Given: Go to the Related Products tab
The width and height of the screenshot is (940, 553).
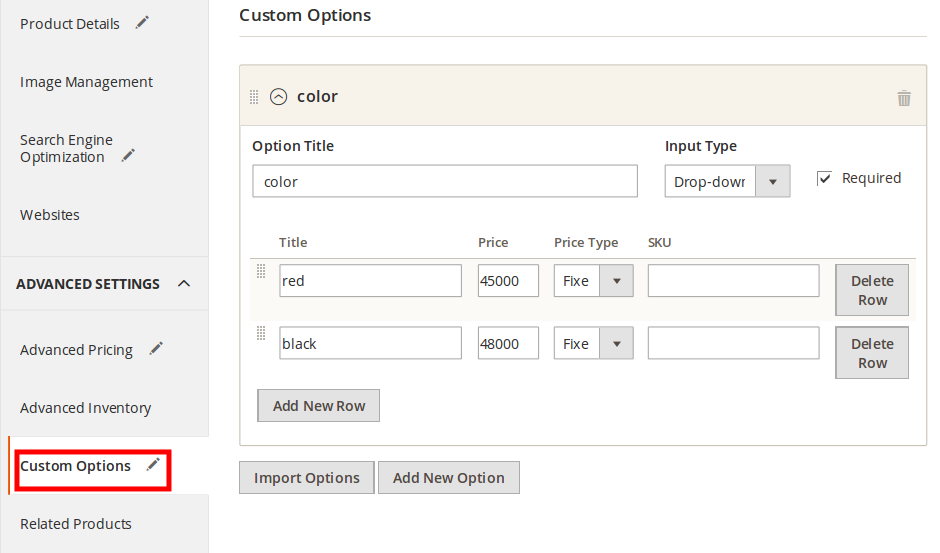Looking at the screenshot, I should (76, 524).
